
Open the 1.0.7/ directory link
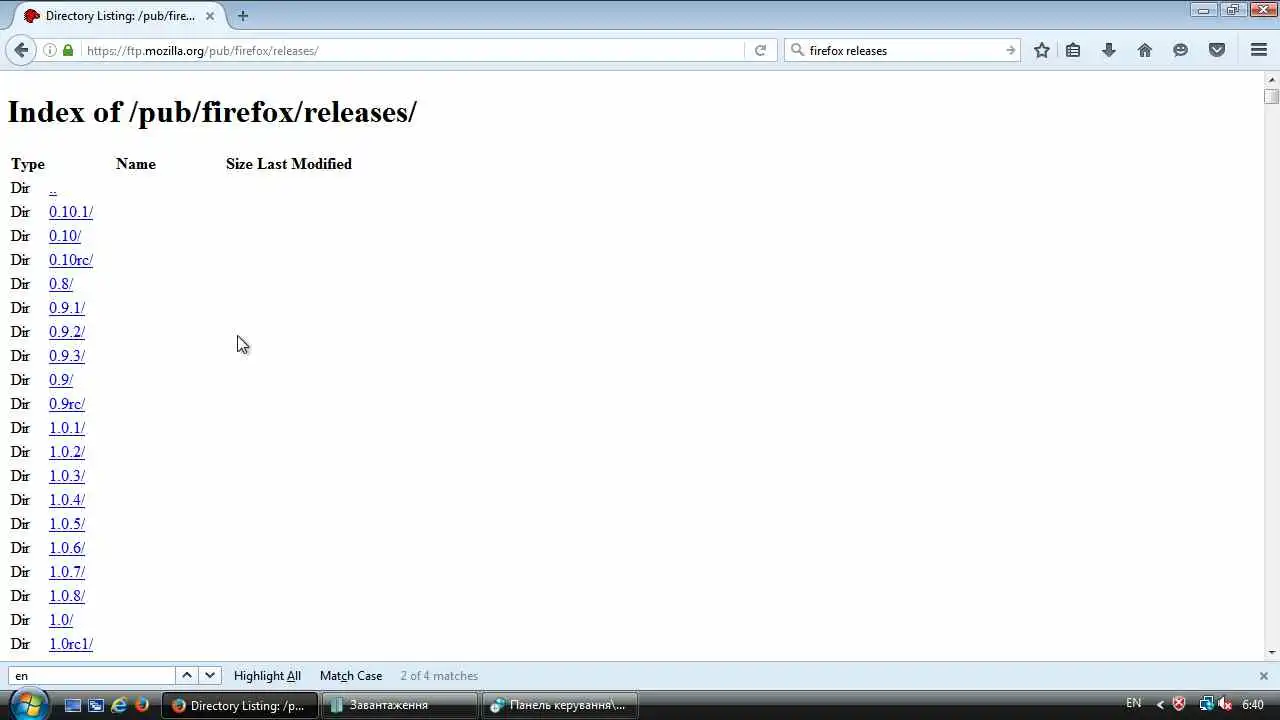click(x=67, y=572)
